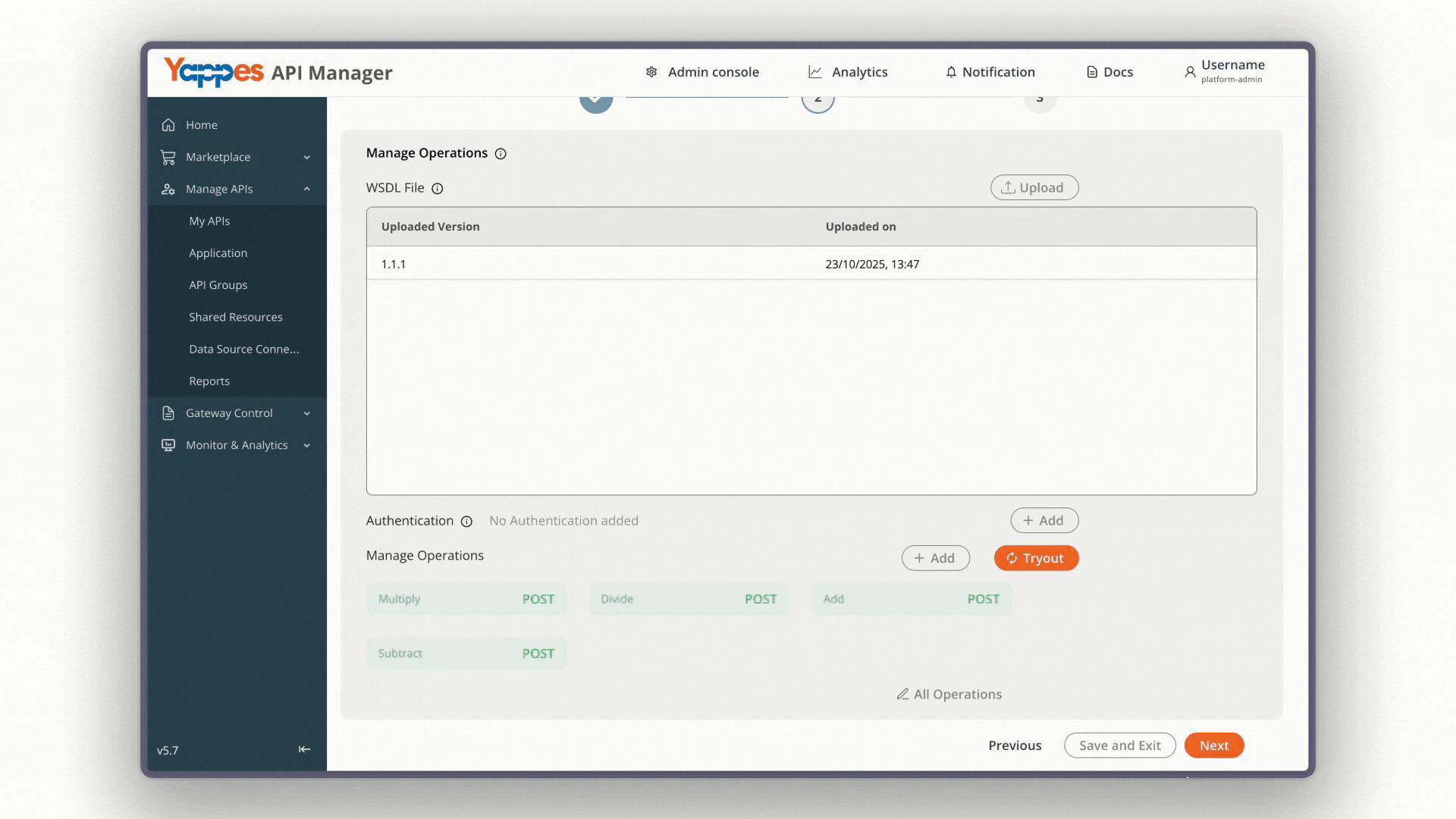This screenshot has height=819, width=1456.
Task: Open Reports in sidebar
Action: pos(209,381)
